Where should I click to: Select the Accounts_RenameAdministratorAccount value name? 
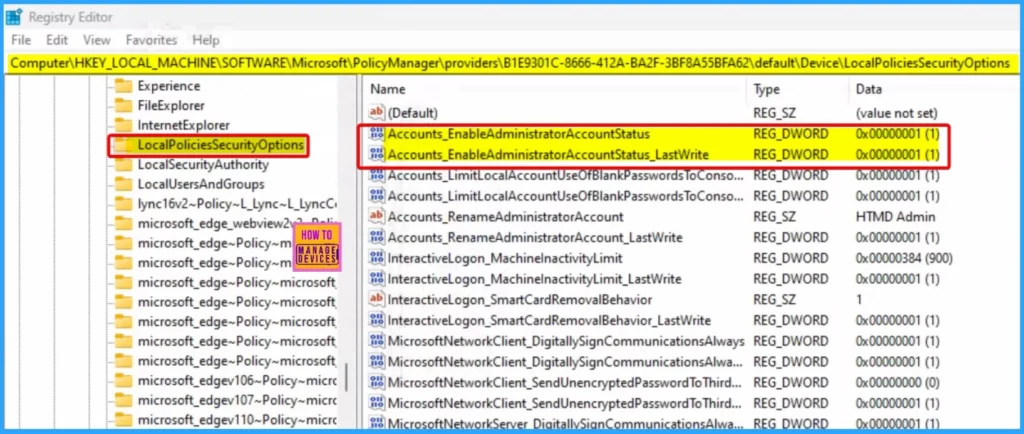click(x=505, y=217)
